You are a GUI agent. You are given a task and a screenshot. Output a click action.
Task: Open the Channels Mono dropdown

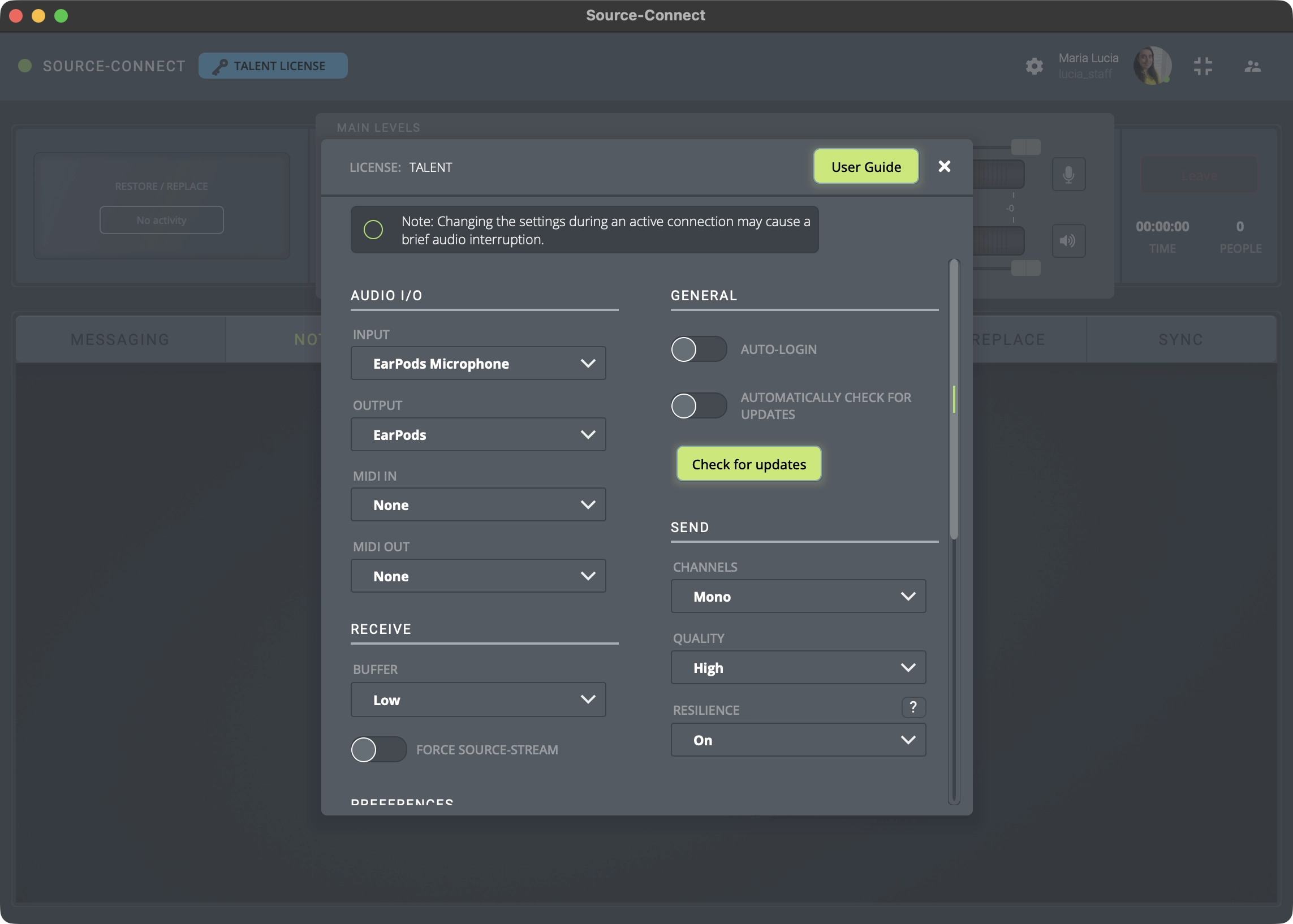[x=798, y=596]
